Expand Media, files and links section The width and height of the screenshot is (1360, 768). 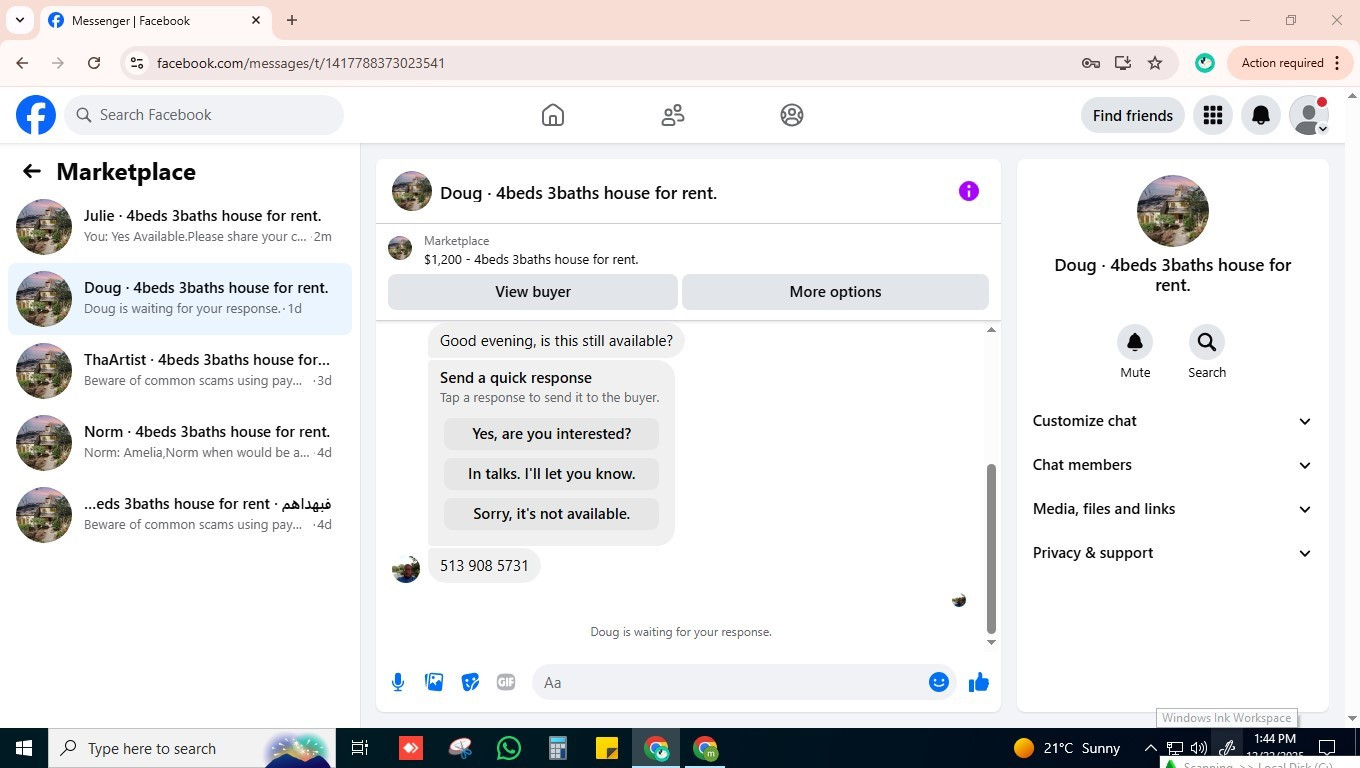pyautogui.click(x=1172, y=509)
